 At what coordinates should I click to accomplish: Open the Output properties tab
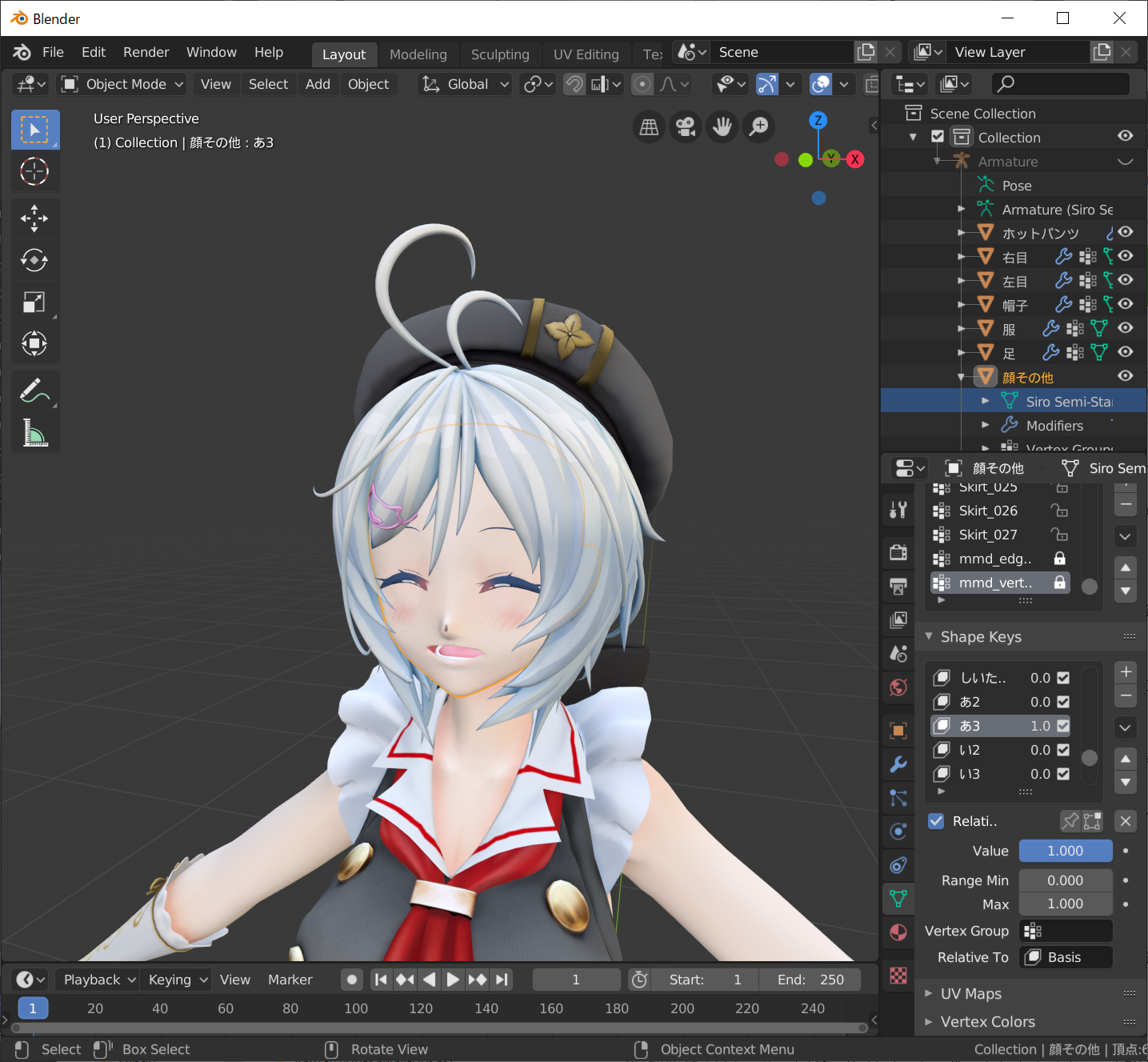point(898,587)
